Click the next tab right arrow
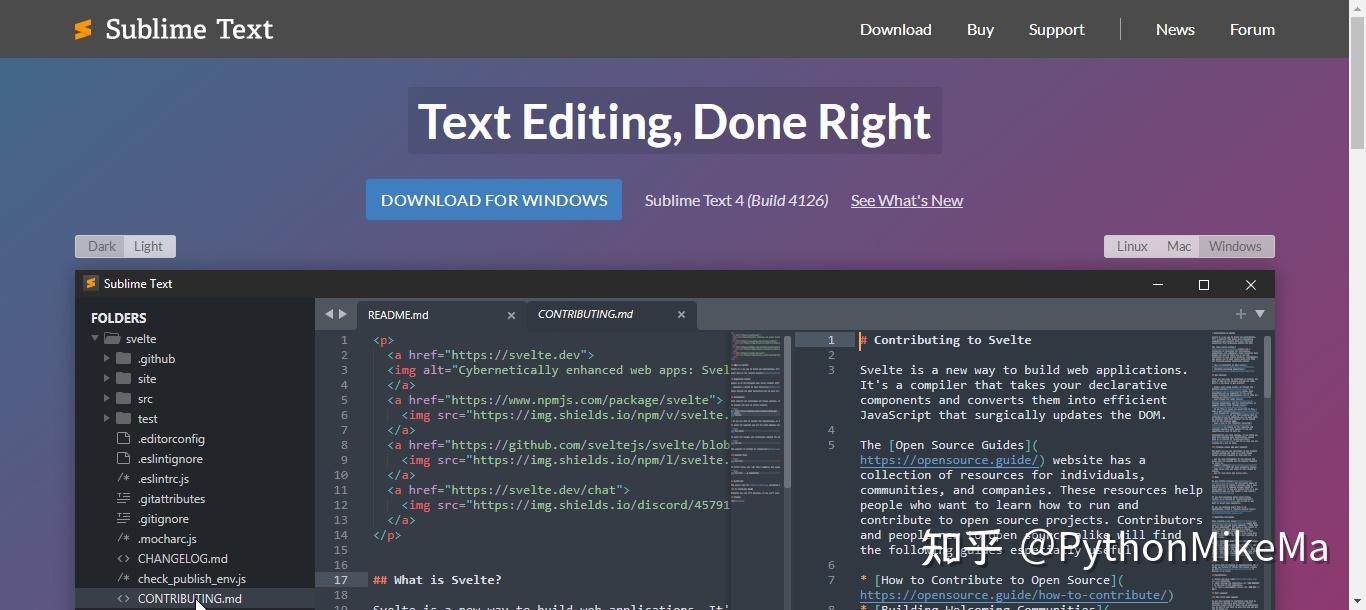The height and width of the screenshot is (610, 1366). 343,314
